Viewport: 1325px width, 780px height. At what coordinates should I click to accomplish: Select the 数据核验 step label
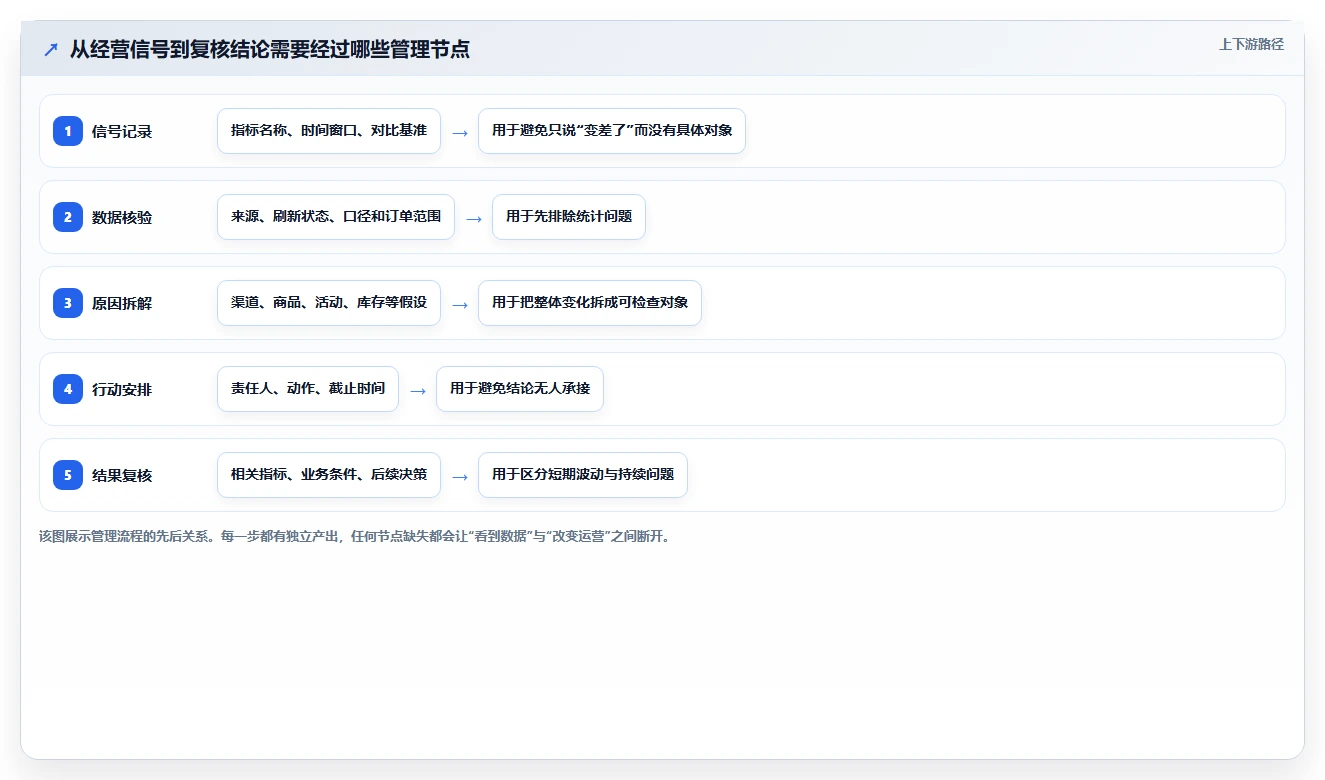click(122, 217)
